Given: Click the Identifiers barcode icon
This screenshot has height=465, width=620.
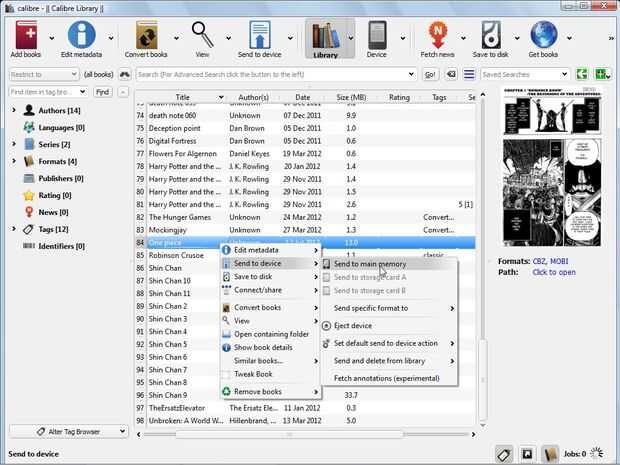Looking at the screenshot, I should tap(29, 246).
